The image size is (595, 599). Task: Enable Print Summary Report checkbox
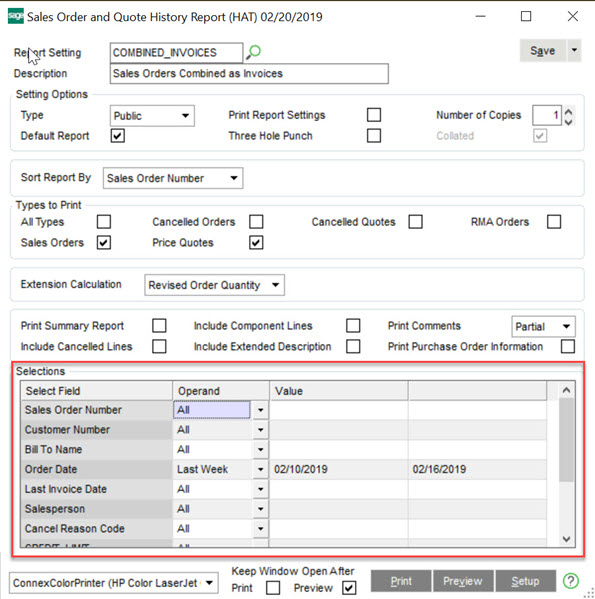[x=159, y=326]
